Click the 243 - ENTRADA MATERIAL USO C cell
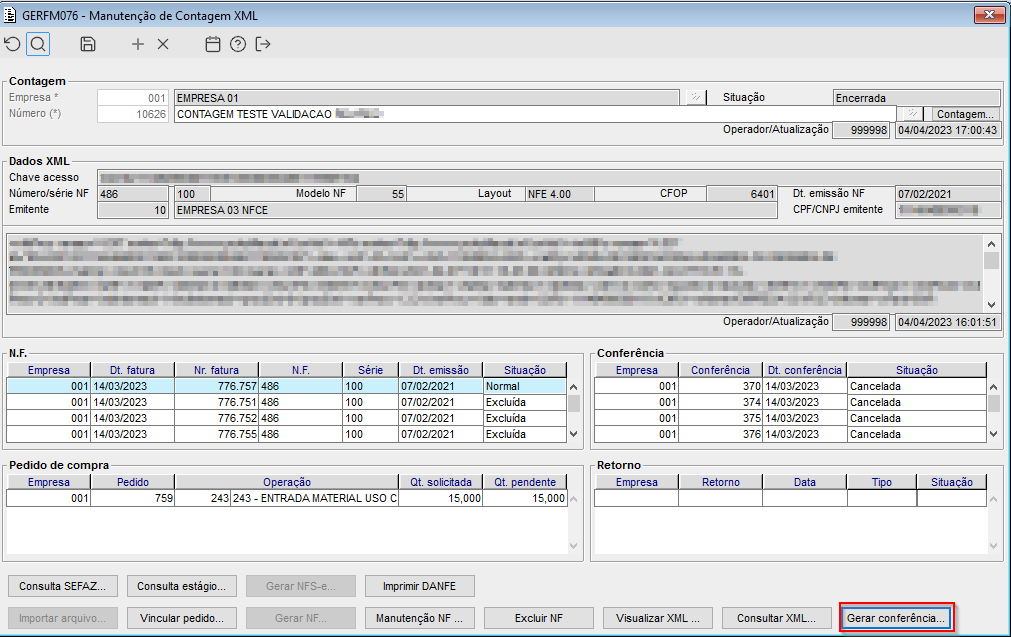 [x=315, y=498]
